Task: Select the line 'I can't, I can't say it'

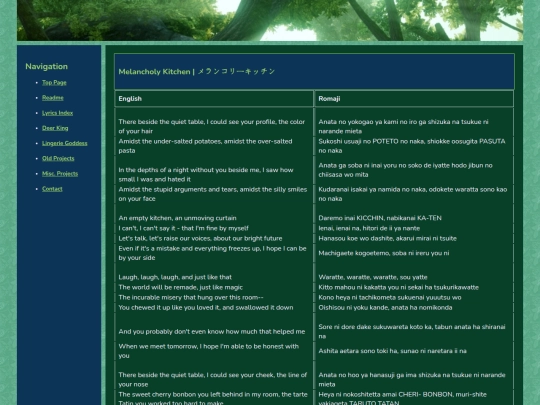Action: pos(183,228)
